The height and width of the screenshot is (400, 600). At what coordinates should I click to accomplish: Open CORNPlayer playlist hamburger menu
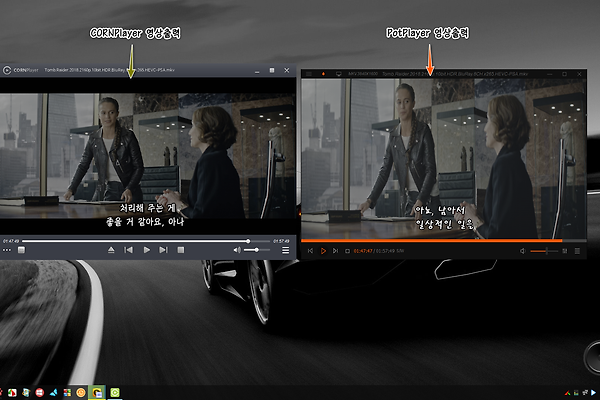286,249
